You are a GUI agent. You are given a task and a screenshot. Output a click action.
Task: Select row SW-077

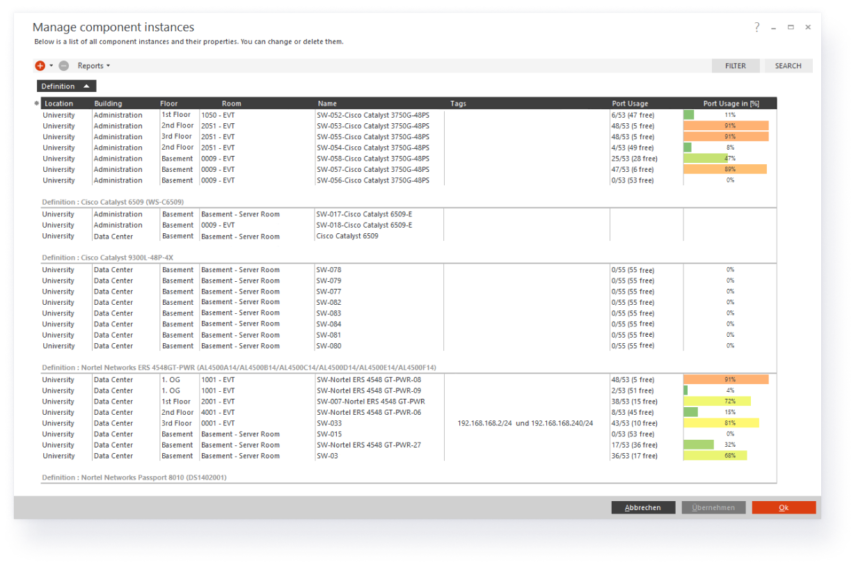408,292
